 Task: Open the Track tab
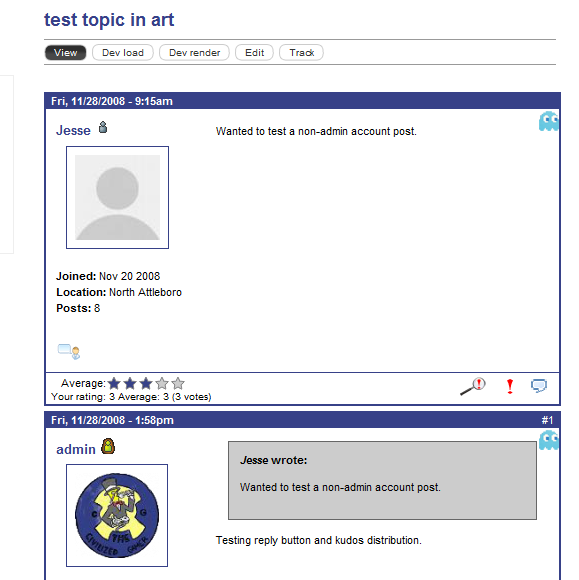coord(302,53)
